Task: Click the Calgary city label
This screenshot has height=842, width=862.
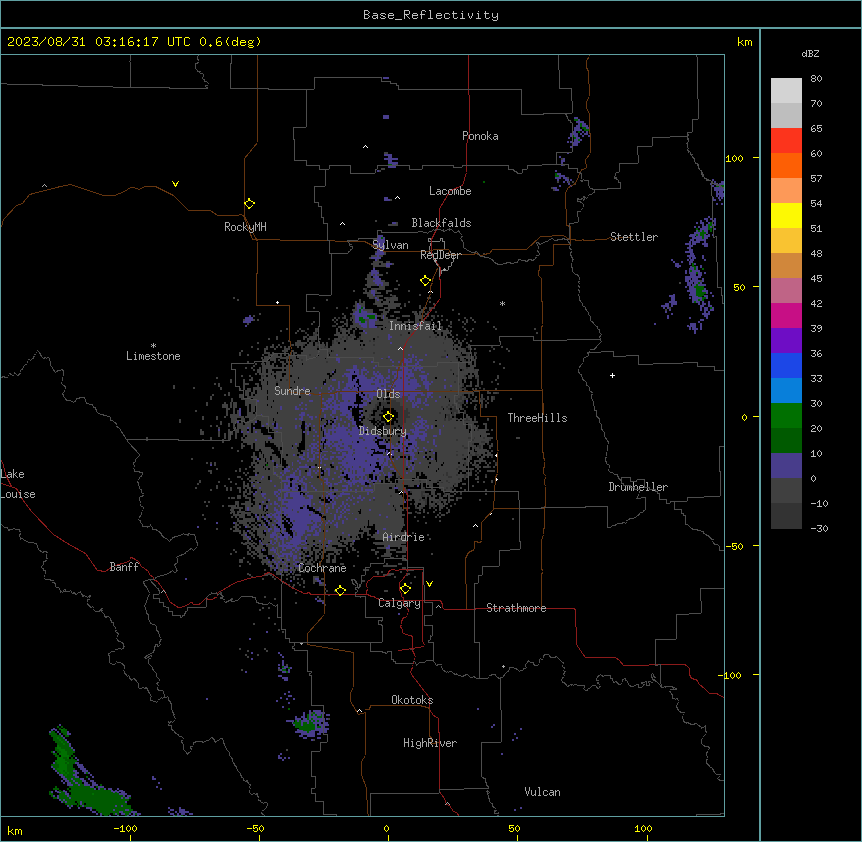Action: [399, 603]
